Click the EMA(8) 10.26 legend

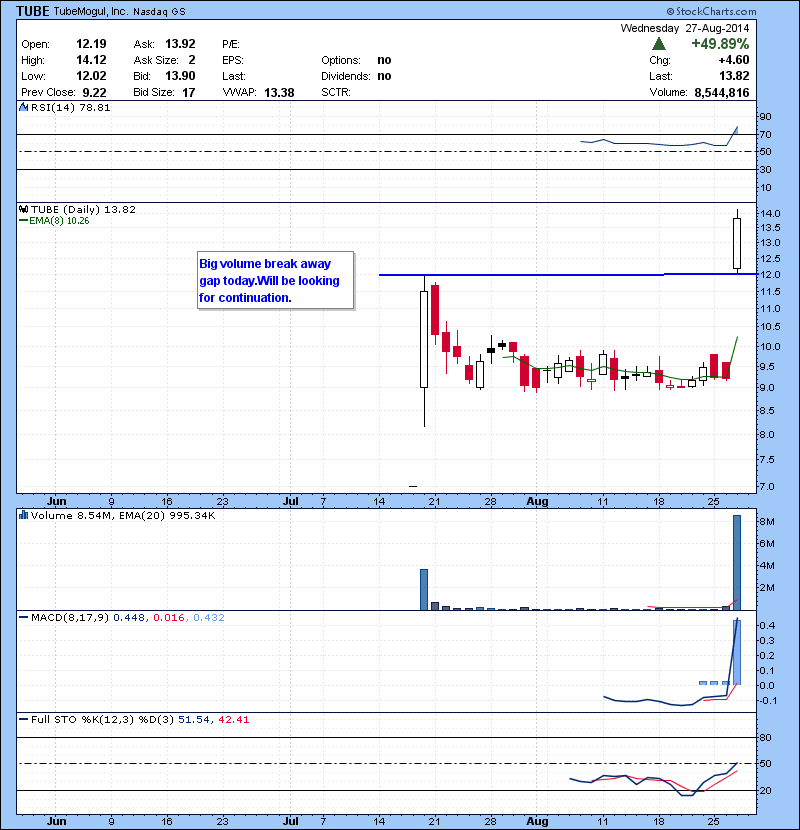point(54,221)
